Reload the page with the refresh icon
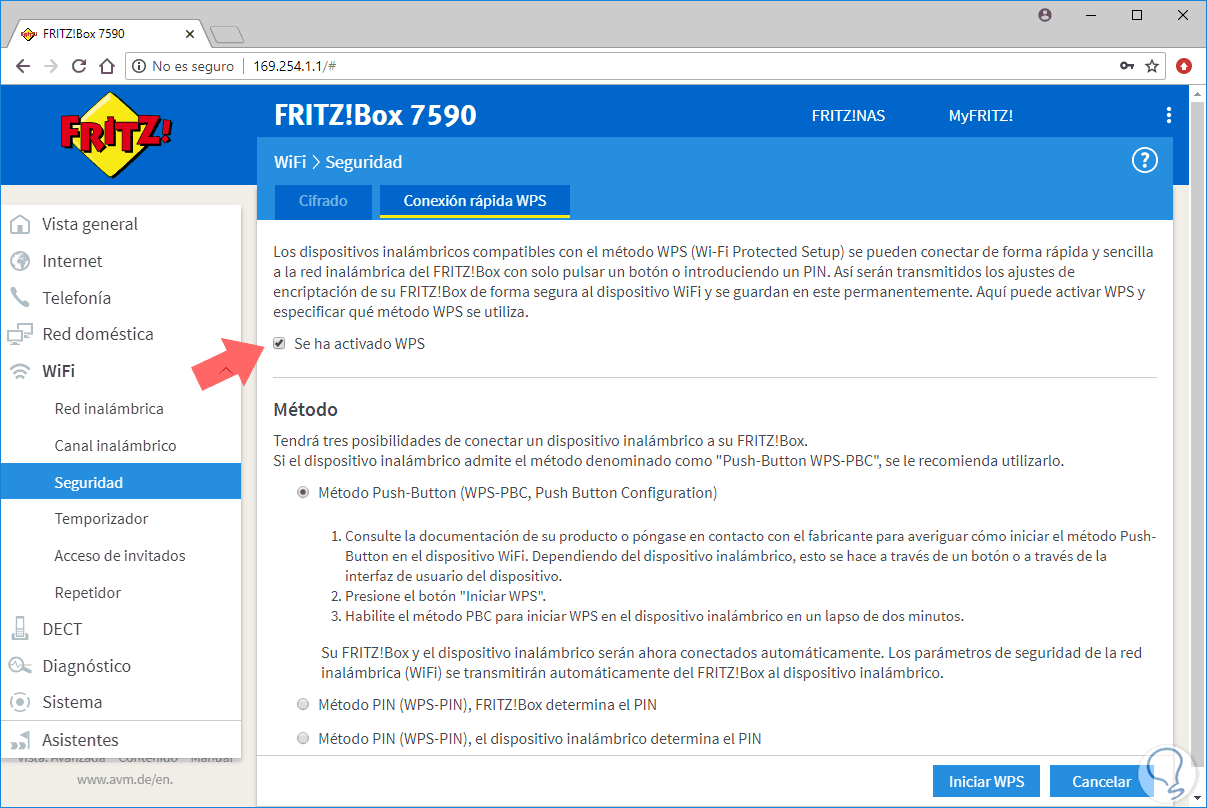Viewport: 1207px width, 808px height. click(79, 66)
